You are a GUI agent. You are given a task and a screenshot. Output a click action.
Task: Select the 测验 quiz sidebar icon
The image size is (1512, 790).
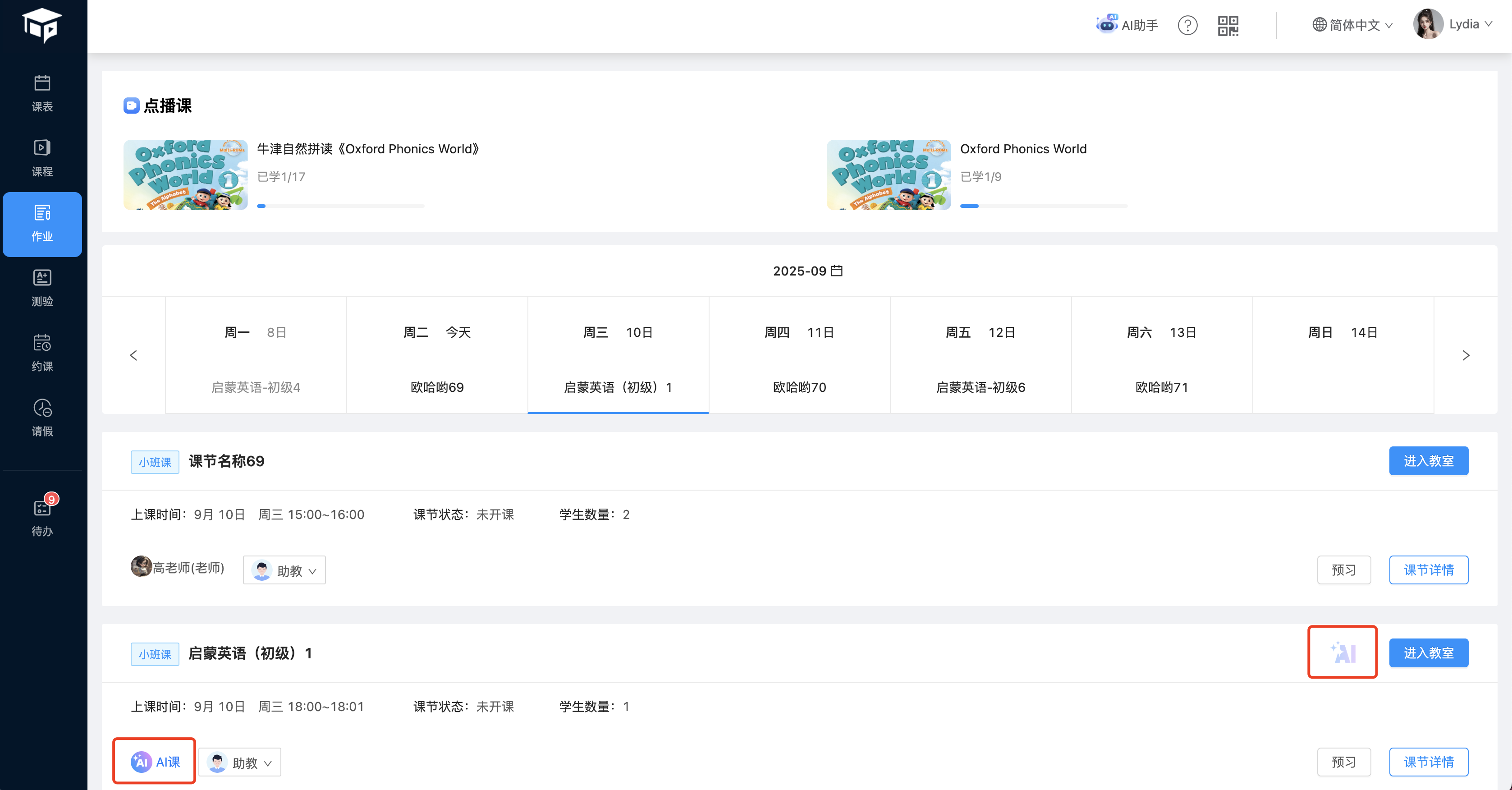(41, 288)
